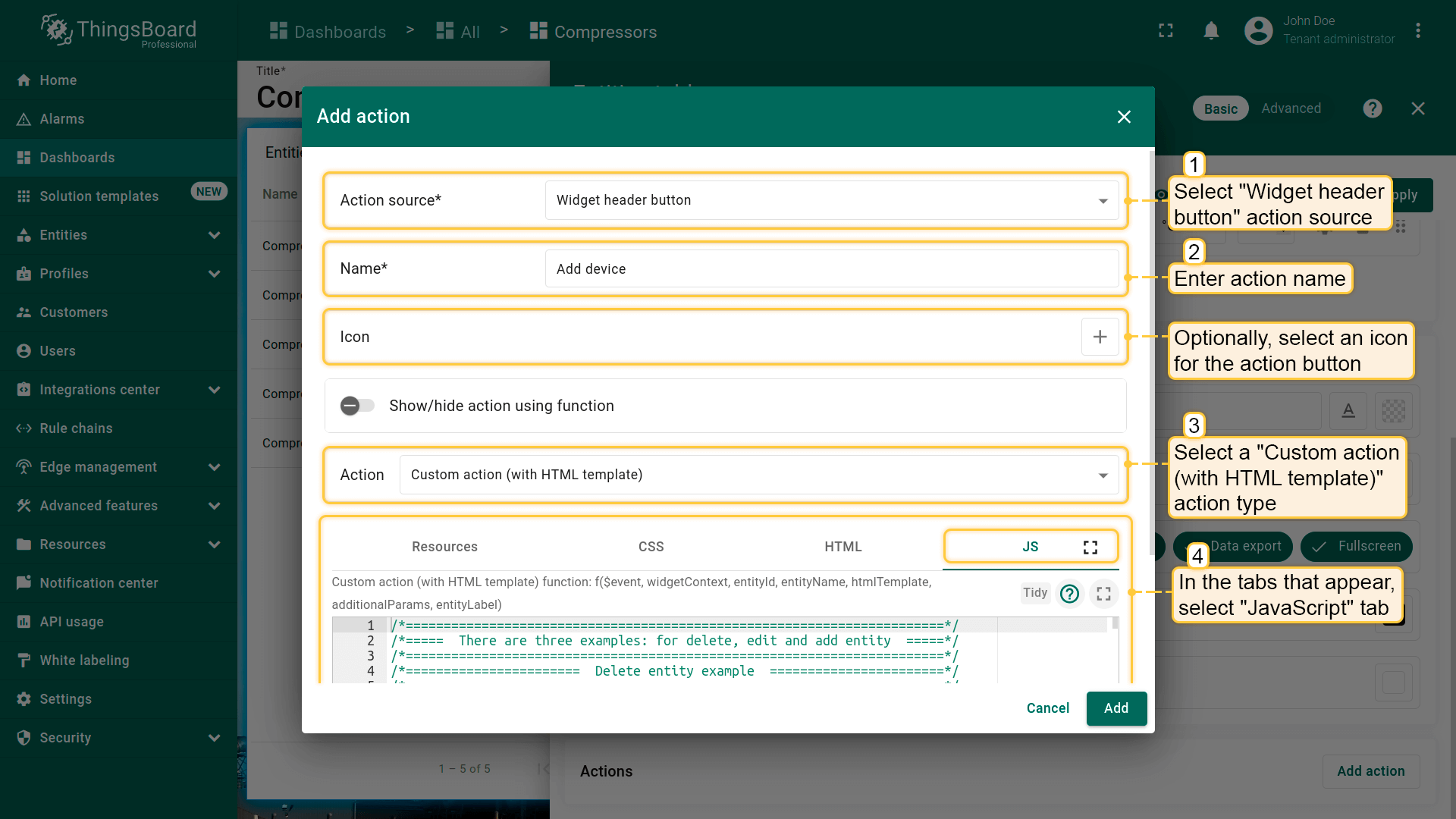Click the notifications bell icon
Screen dimensions: 1456x819
click(x=1211, y=31)
